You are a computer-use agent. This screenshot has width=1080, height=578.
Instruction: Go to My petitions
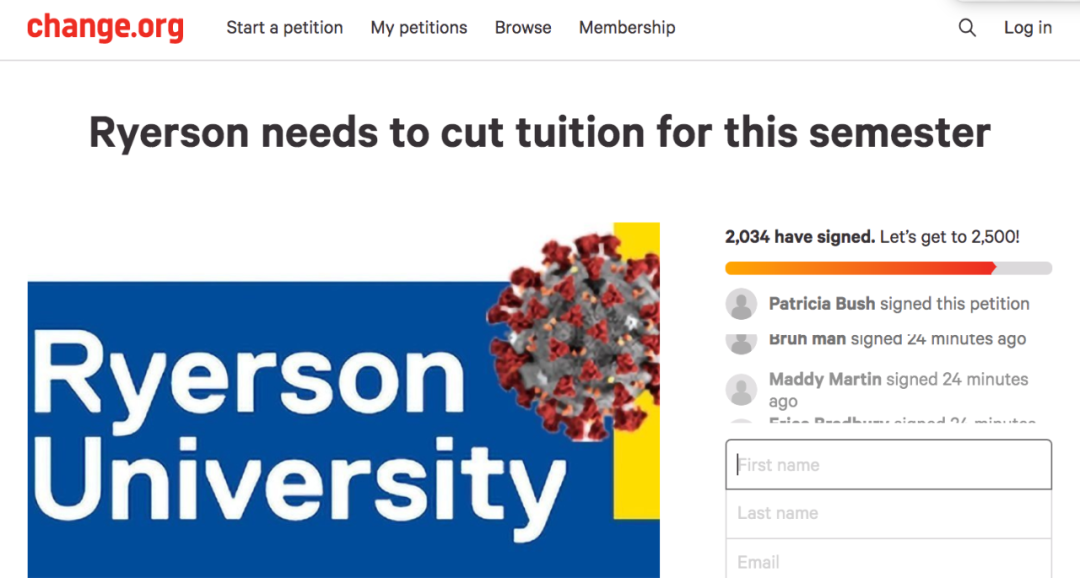(419, 28)
